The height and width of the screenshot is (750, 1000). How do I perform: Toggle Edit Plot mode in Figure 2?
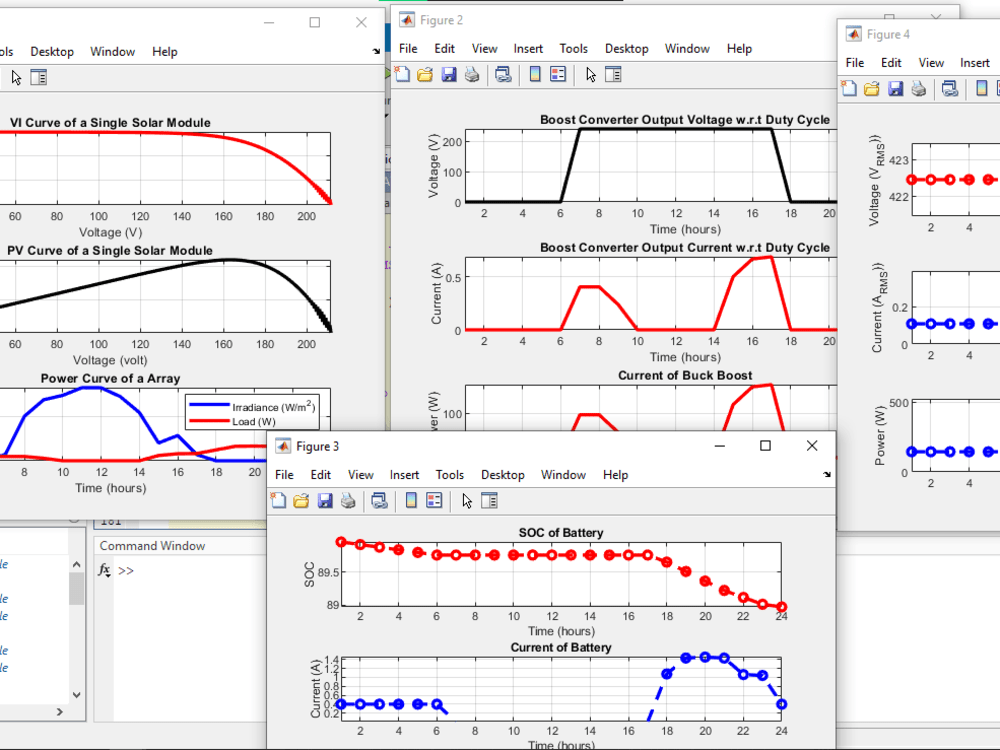click(x=590, y=74)
